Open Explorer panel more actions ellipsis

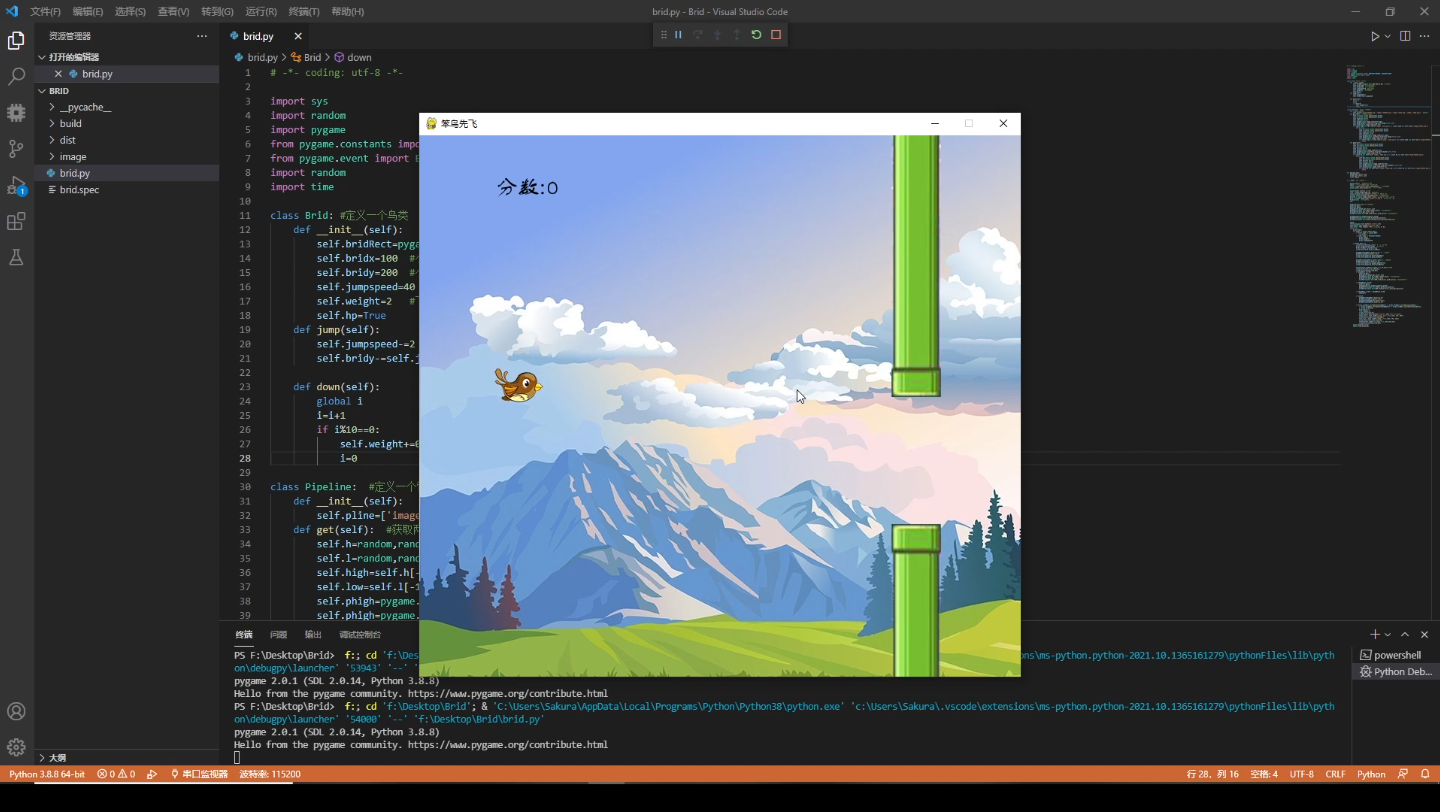(x=202, y=36)
